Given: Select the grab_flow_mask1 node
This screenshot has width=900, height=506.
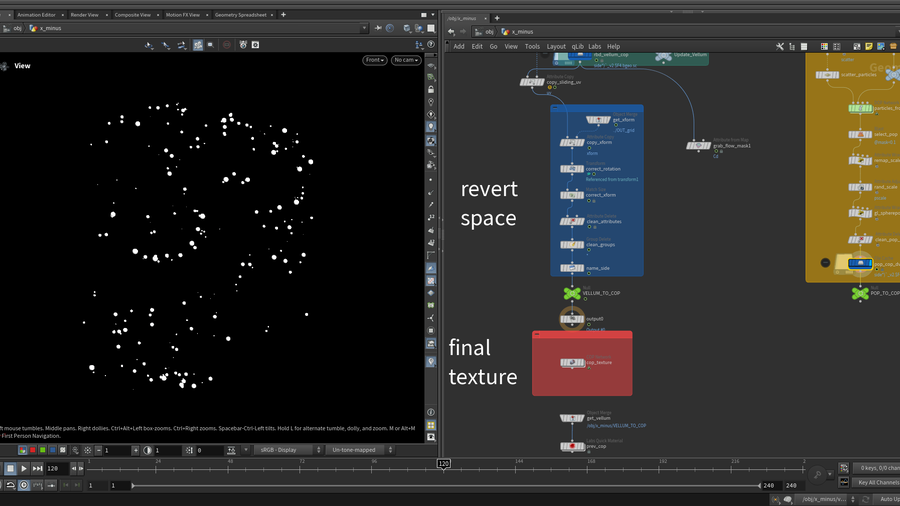Looking at the screenshot, I should pyautogui.click(x=698, y=146).
